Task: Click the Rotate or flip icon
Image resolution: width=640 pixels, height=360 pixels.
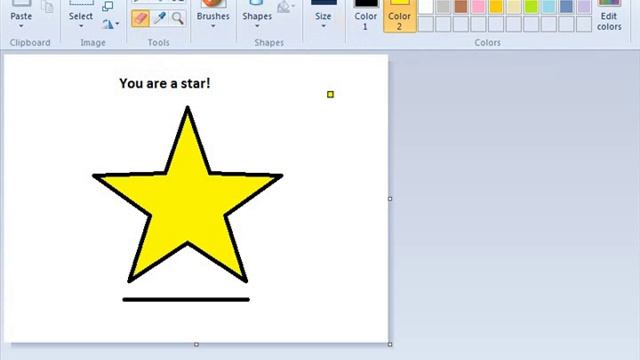Action: pyautogui.click(x=108, y=24)
